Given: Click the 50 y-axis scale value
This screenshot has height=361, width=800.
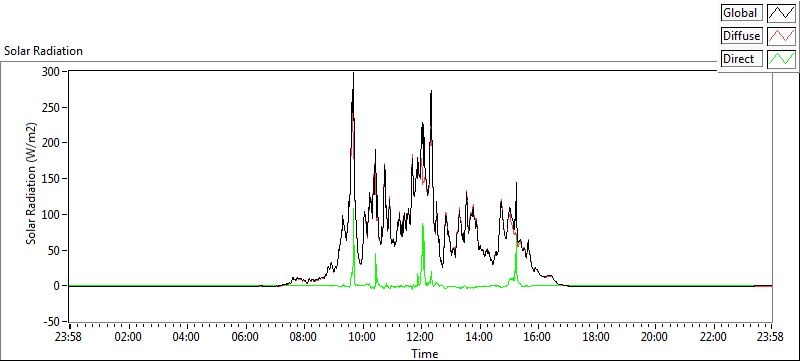Looking at the screenshot, I should pyautogui.click(x=55, y=250).
